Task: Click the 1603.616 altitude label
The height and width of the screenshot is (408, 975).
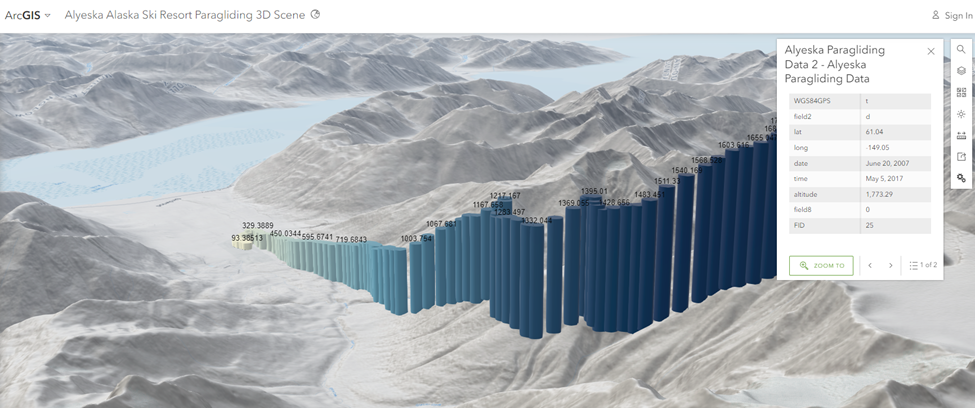Action: 733,145
